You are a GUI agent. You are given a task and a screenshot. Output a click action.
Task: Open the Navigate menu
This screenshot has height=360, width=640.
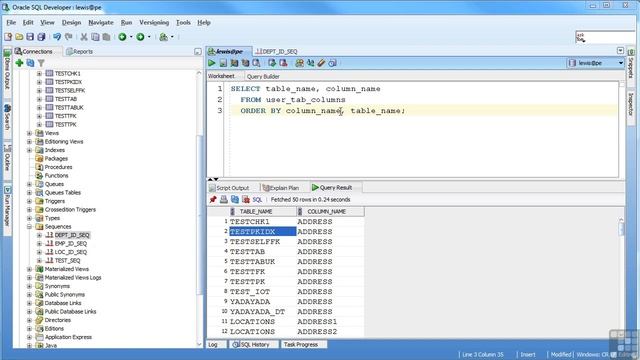[x=101, y=22]
